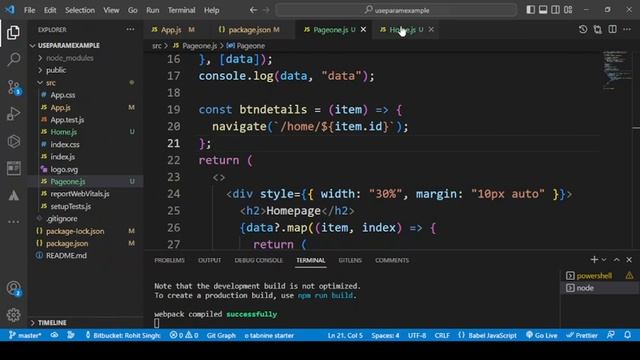Open the Explorer view in activity bar
640x360 pixels.
pos(13,33)
